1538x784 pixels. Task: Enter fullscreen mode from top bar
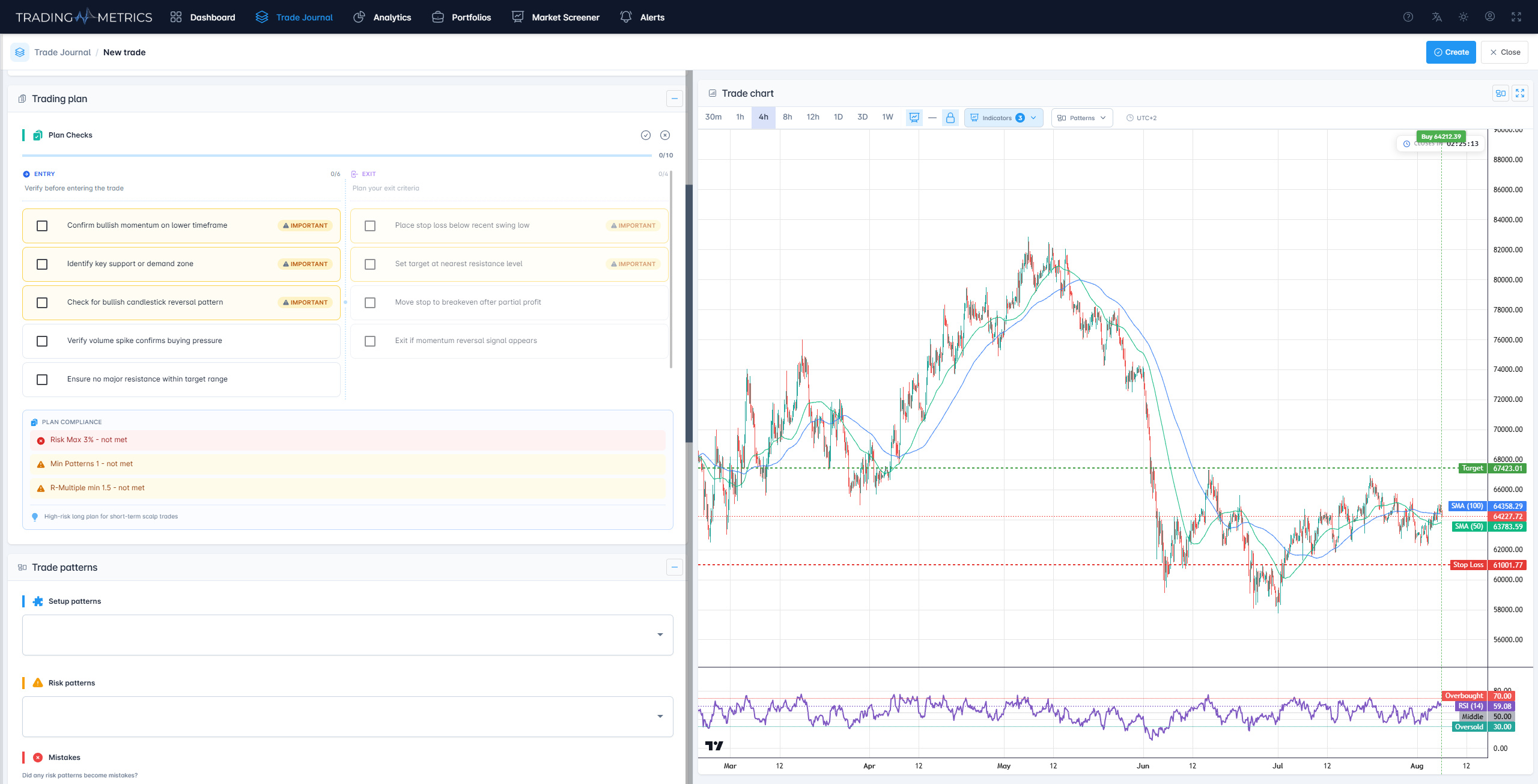point(1516,17)
